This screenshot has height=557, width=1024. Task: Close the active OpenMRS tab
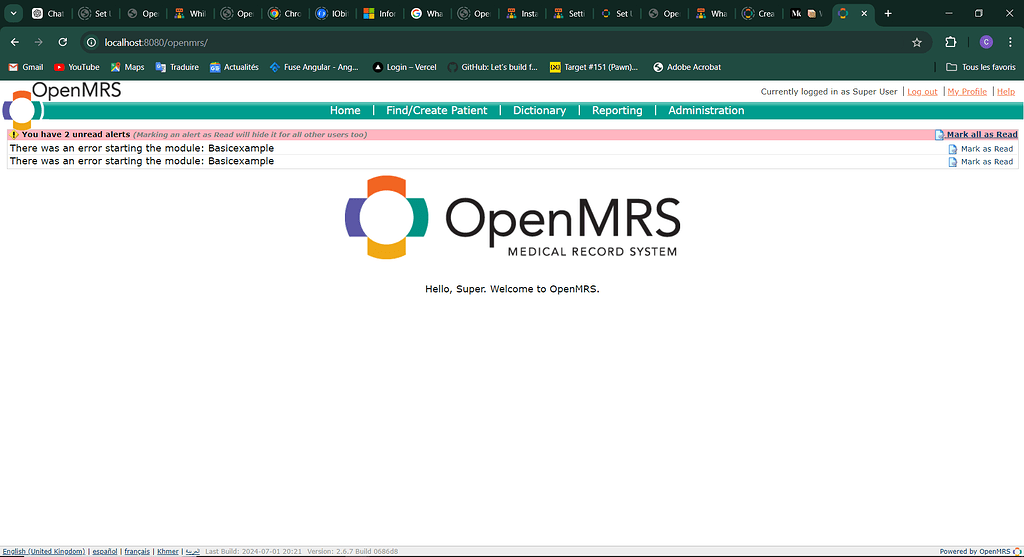click(x=864, y=13)
